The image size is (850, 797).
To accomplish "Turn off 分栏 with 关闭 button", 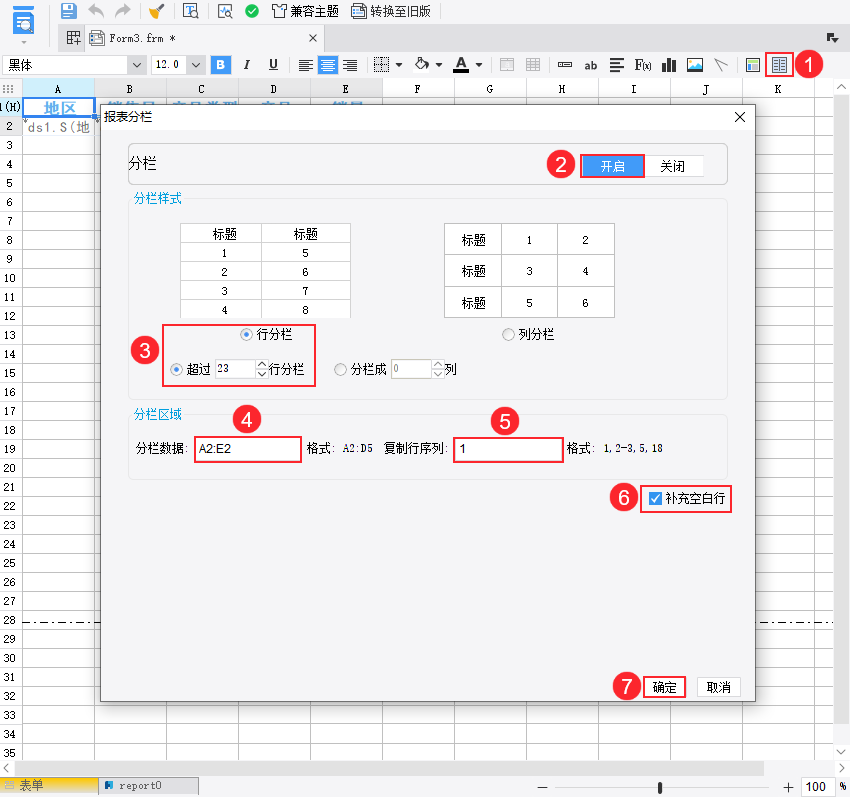I will click(673, 166).
